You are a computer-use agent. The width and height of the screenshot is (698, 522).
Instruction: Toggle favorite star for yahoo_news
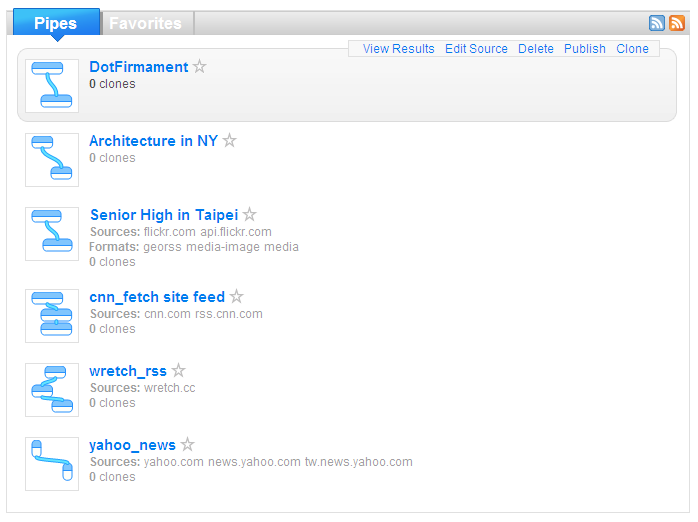pos(188,444)
